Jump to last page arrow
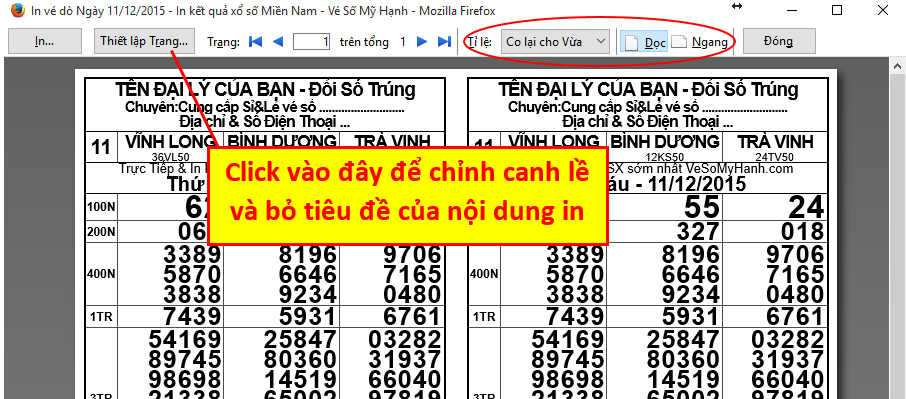Screen dimensions: 906x399 click(444, 42)
